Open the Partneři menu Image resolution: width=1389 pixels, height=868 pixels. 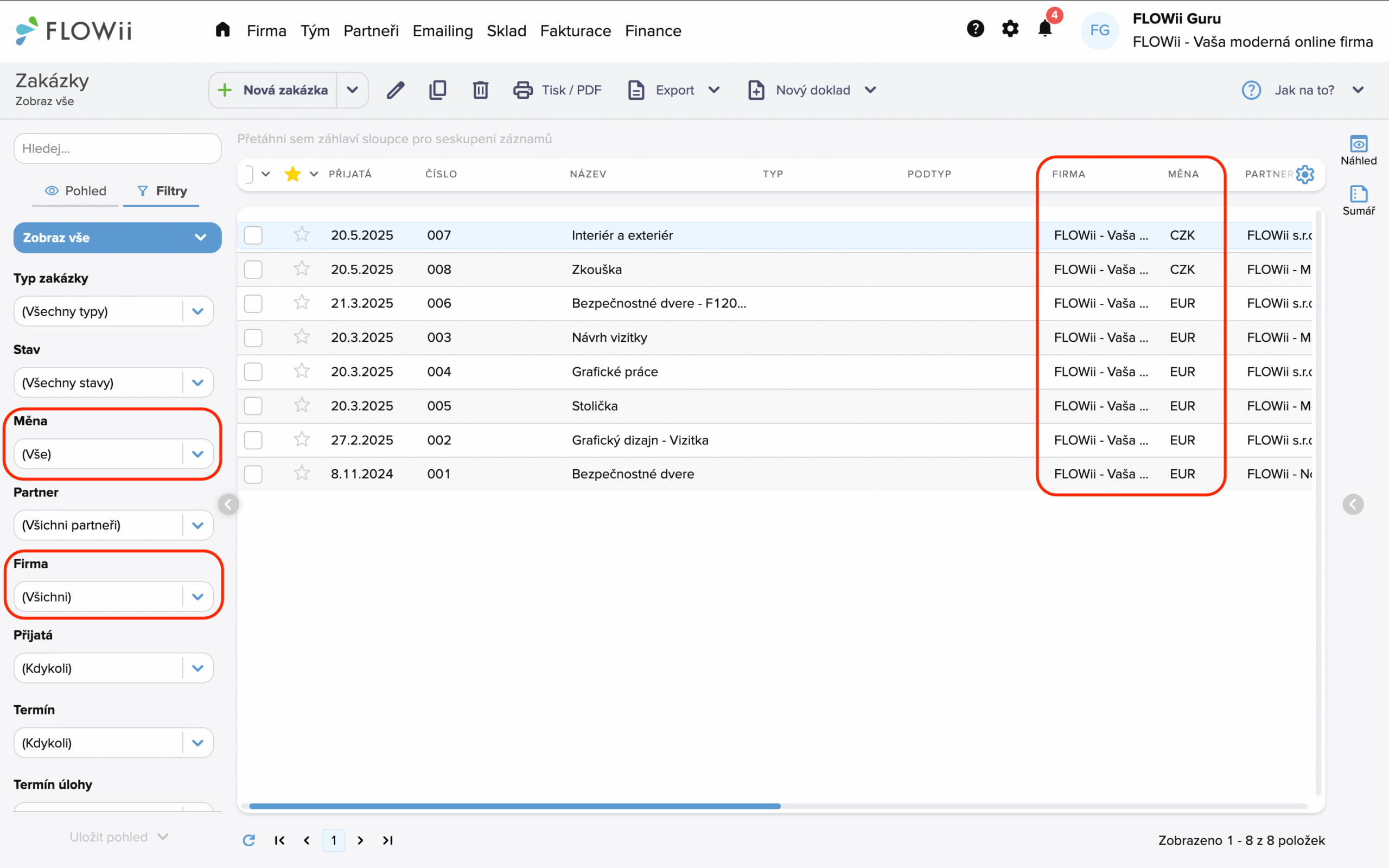(x=371, y=30)
